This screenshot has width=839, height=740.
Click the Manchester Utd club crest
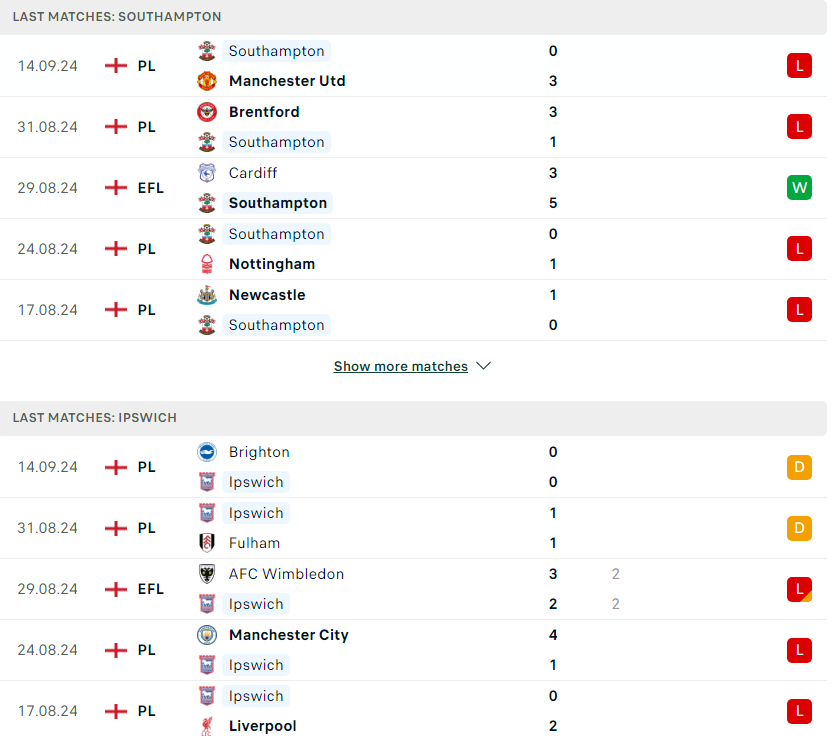[207, 81]
